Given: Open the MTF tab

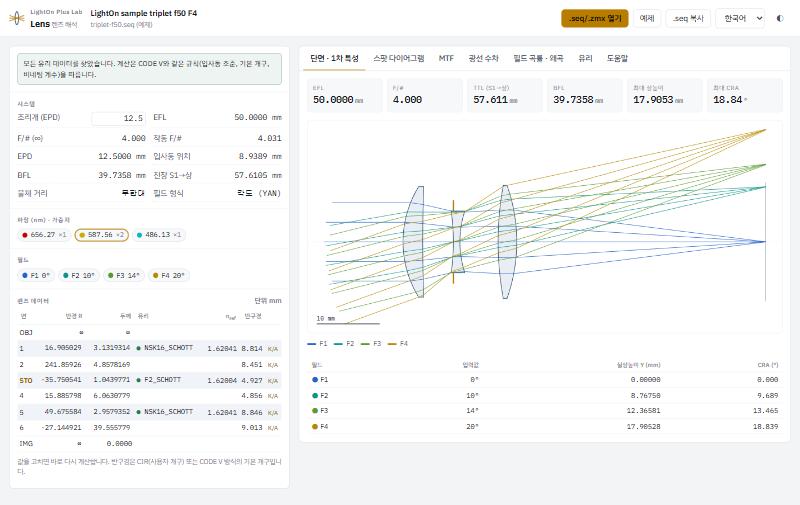Looking at the screenshot, I should (x=446, y=58).
